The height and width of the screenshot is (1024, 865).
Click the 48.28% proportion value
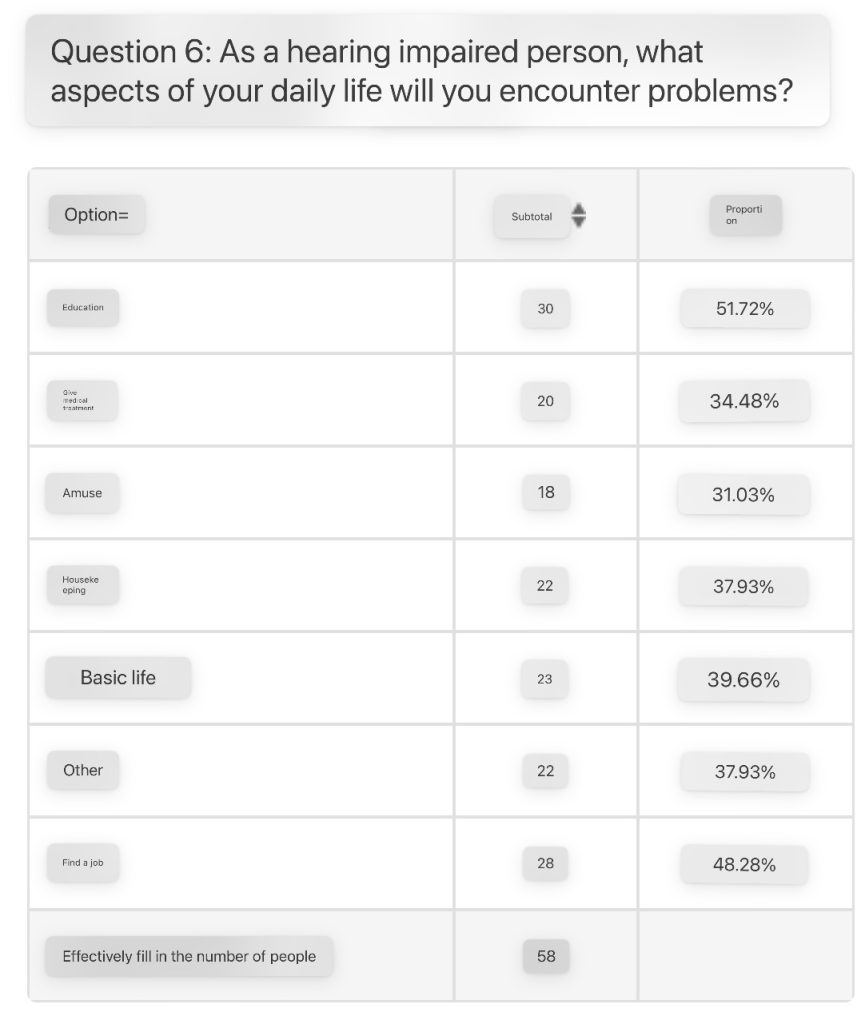pos(744,865)
